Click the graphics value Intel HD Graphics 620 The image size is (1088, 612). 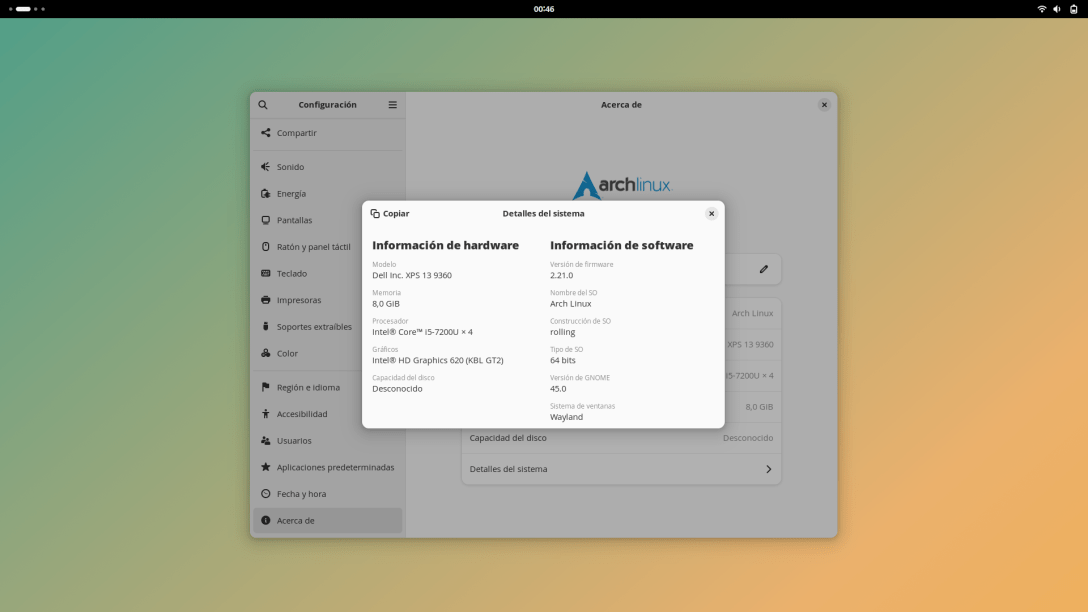(x=438, y=361)
